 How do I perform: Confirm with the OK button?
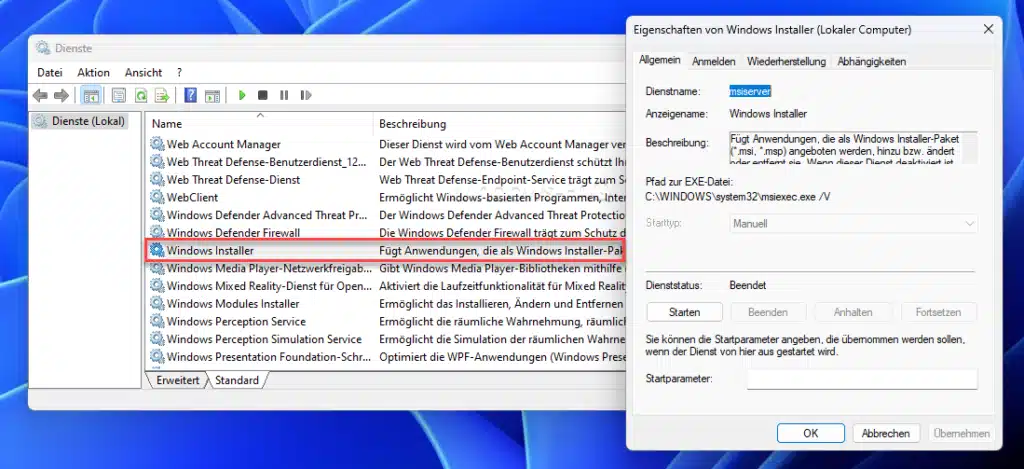(x=810, y=433)
